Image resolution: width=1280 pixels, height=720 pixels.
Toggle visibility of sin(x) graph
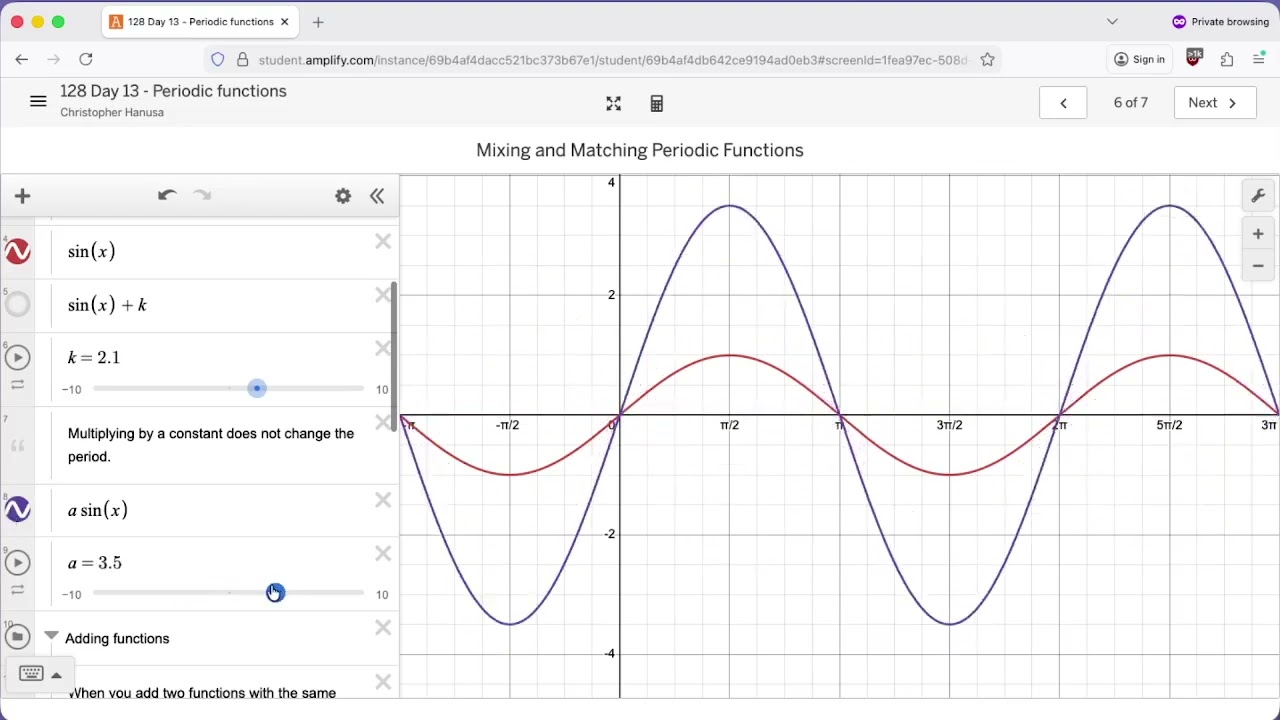pyautogui.click(x=17, y=252)
